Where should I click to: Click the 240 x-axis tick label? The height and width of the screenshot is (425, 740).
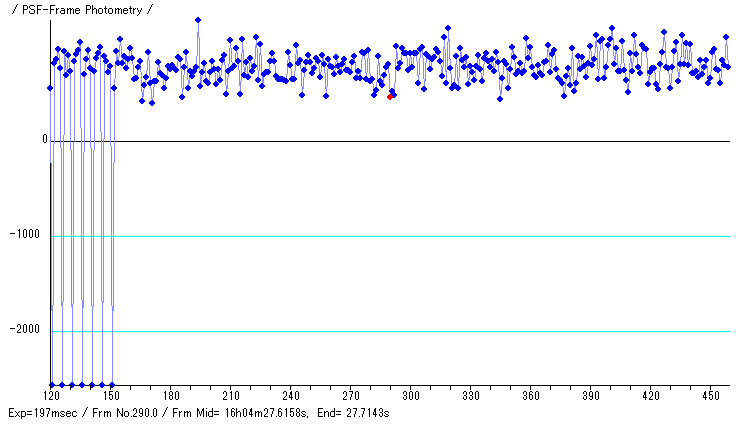coord(291,396)
